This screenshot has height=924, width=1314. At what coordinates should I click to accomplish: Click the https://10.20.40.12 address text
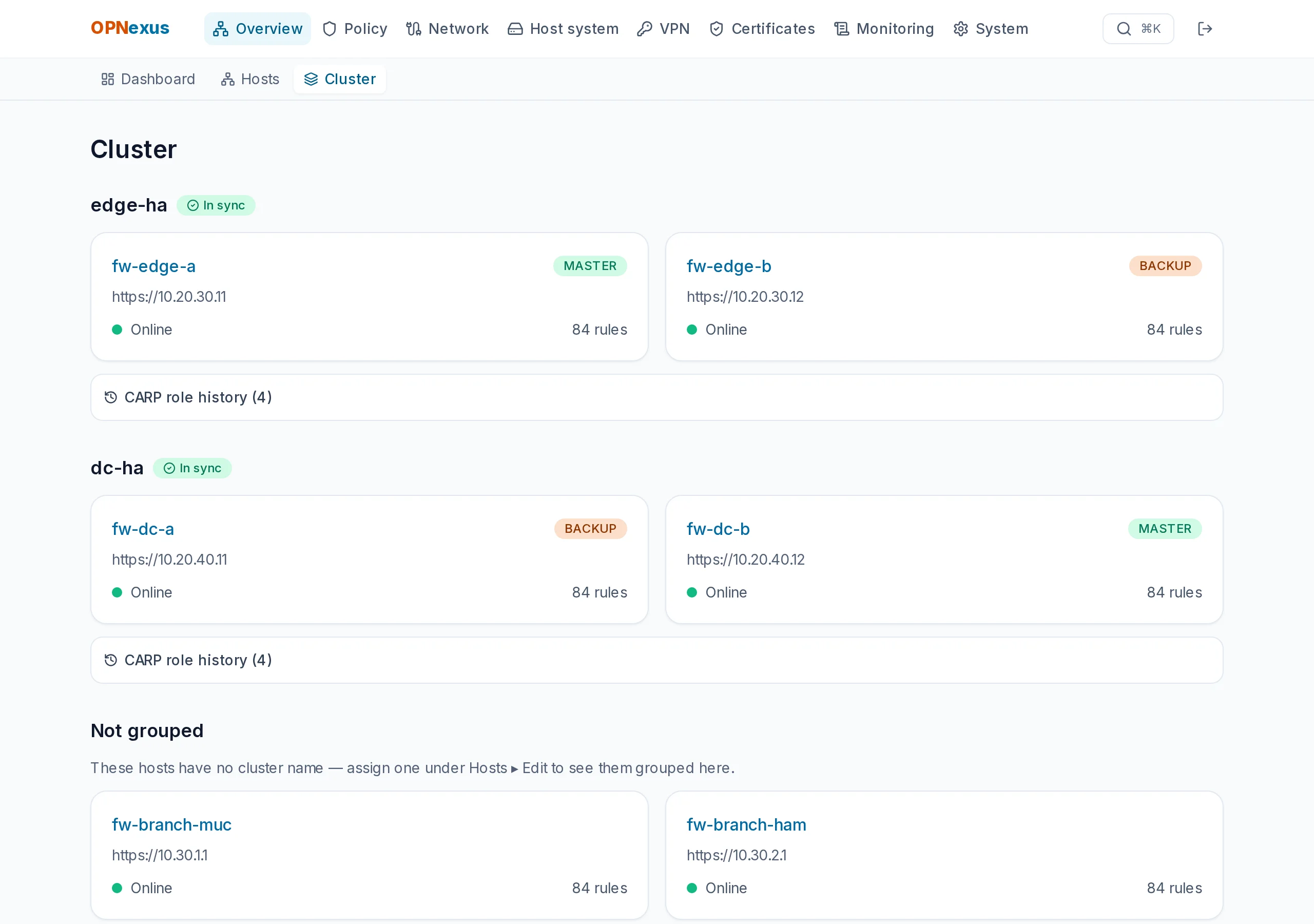[x=746, y=560]
